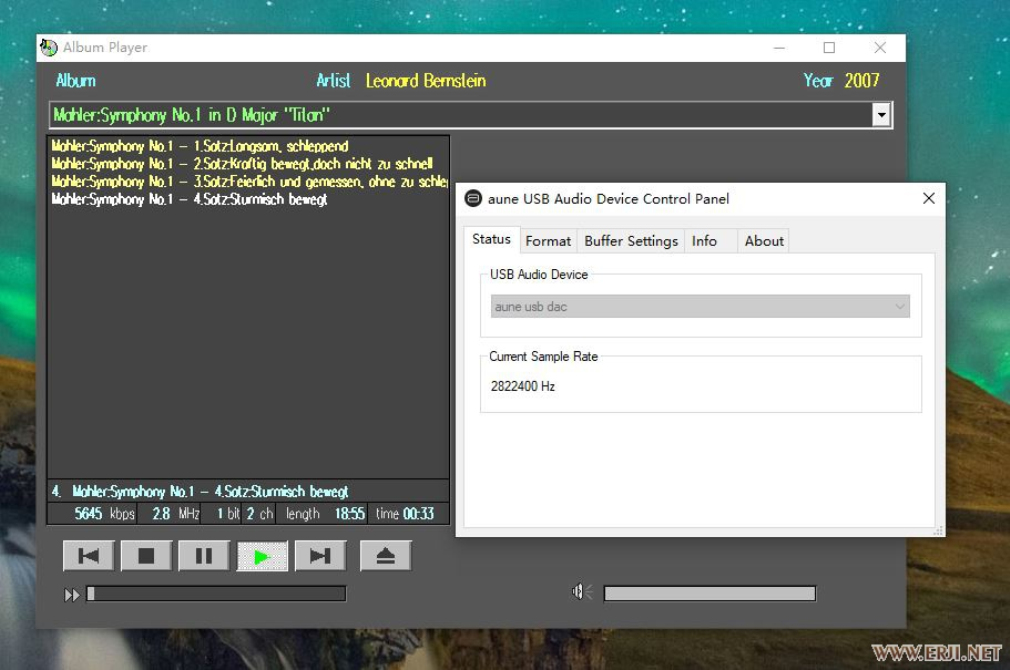Click the 5645 kbps bitrate readout

[104, 513]
